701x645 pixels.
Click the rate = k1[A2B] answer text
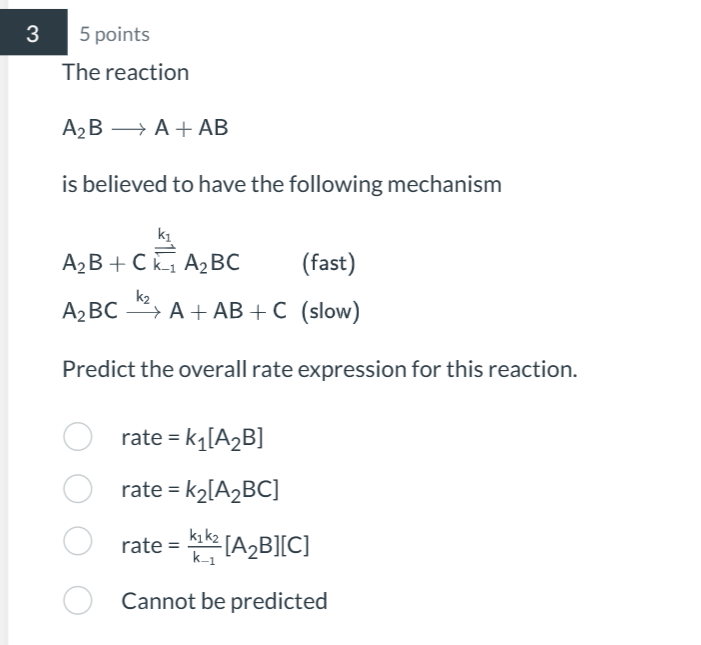coord(192,437)
